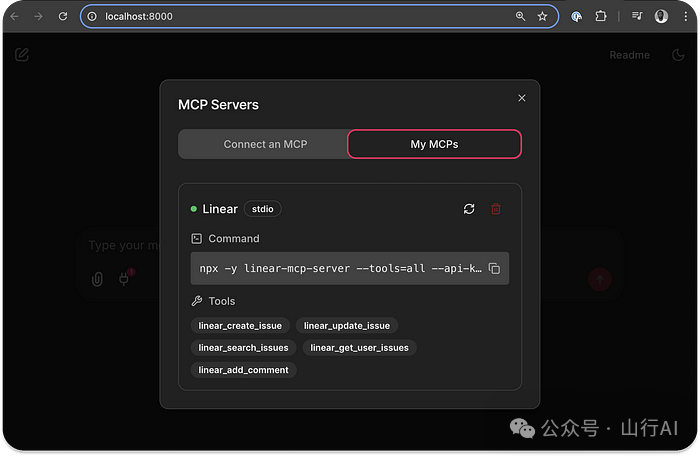
Task: Select the linear_search_issues tool tag
Action: [243, 347]
